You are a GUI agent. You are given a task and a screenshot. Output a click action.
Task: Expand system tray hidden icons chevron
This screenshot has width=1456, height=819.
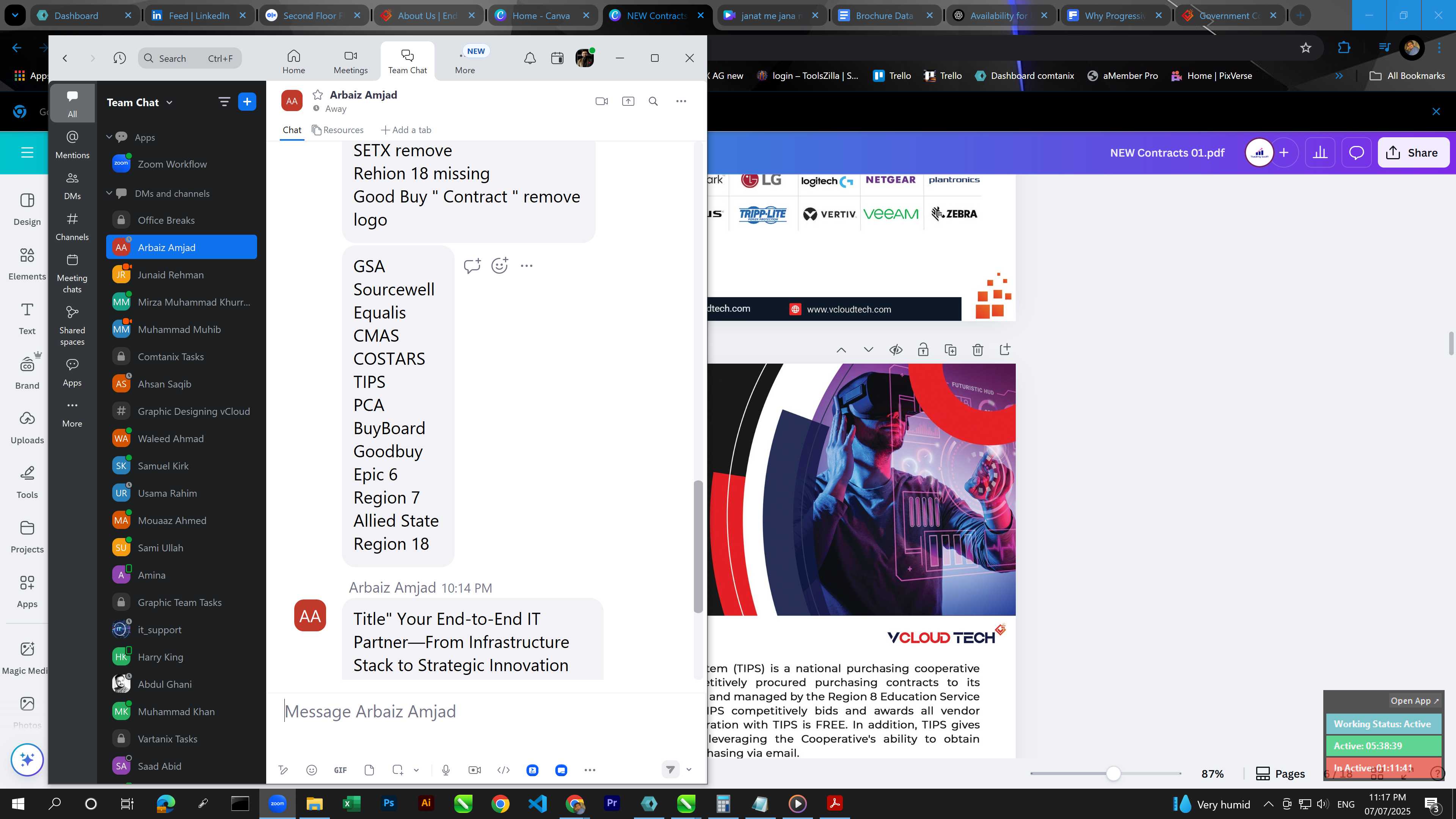click(1268, 804)
